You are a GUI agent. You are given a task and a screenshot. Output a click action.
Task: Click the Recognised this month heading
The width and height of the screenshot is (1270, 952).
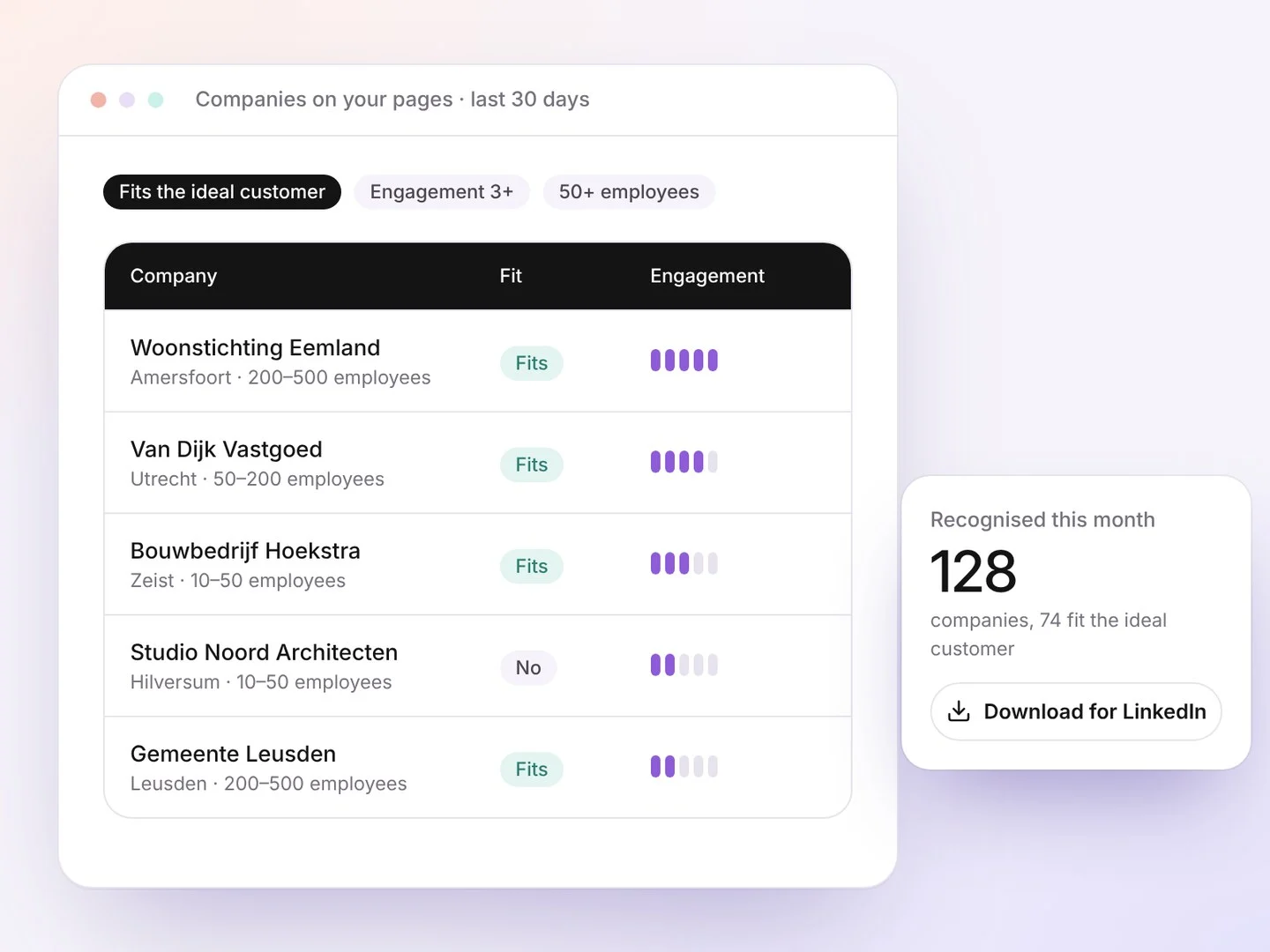(1042, 520)
